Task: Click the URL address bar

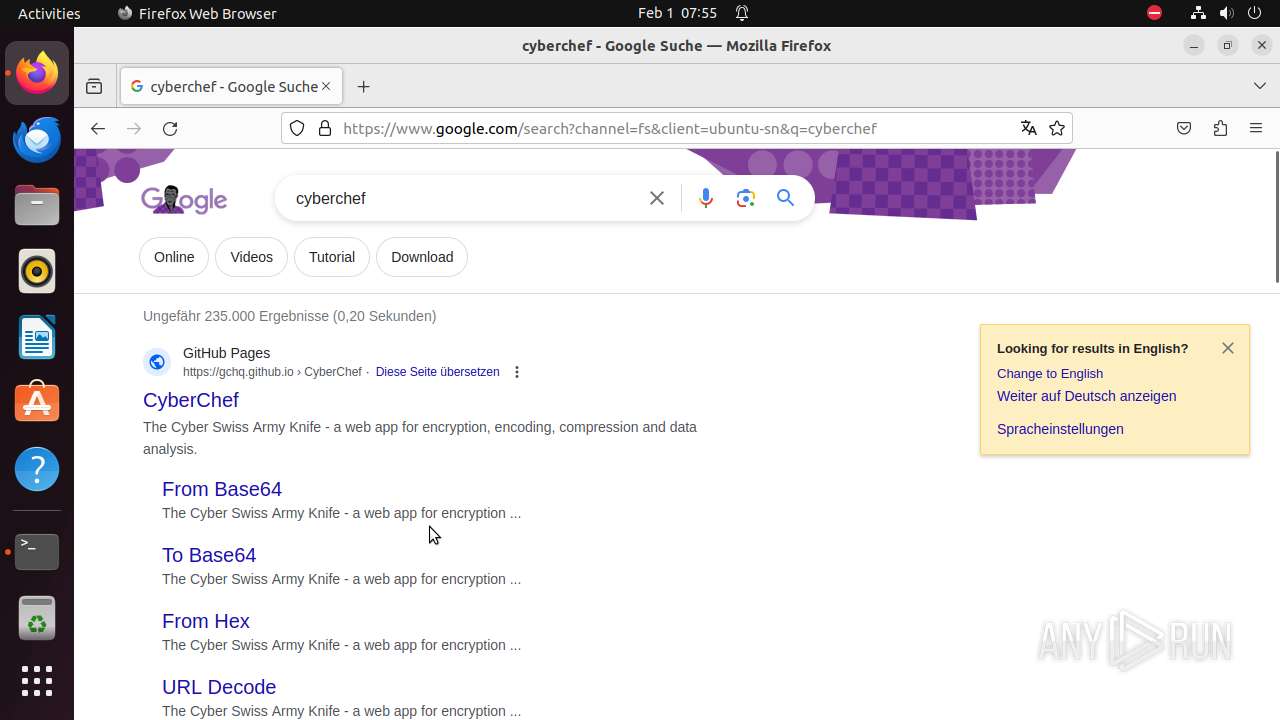Action: point(675,128)
